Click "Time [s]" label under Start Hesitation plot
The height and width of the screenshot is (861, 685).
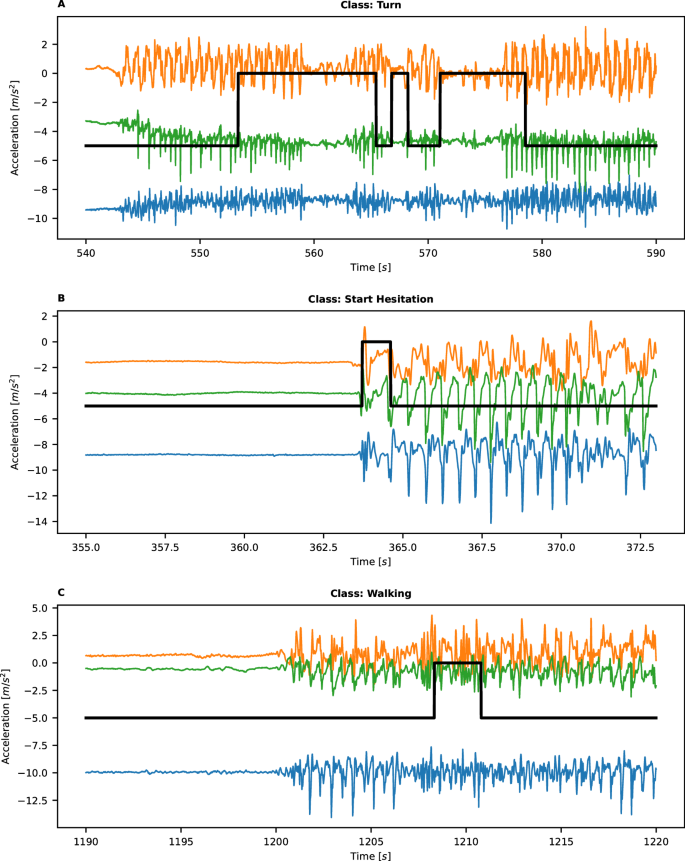pos(371,562)
